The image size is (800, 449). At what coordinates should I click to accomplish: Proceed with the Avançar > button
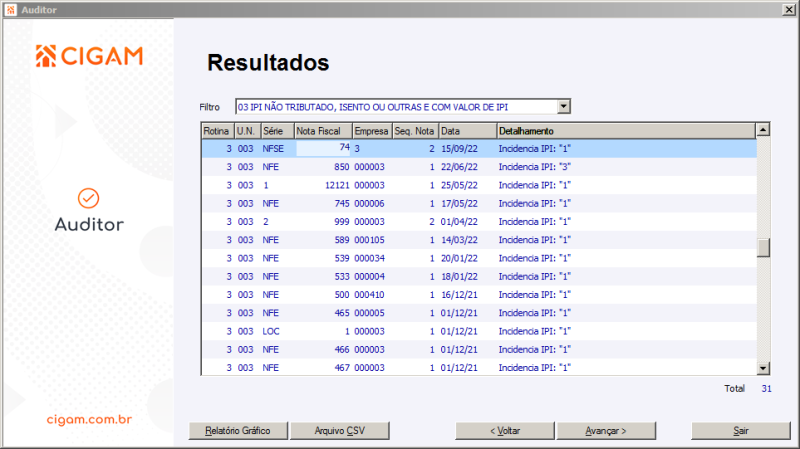606,431
